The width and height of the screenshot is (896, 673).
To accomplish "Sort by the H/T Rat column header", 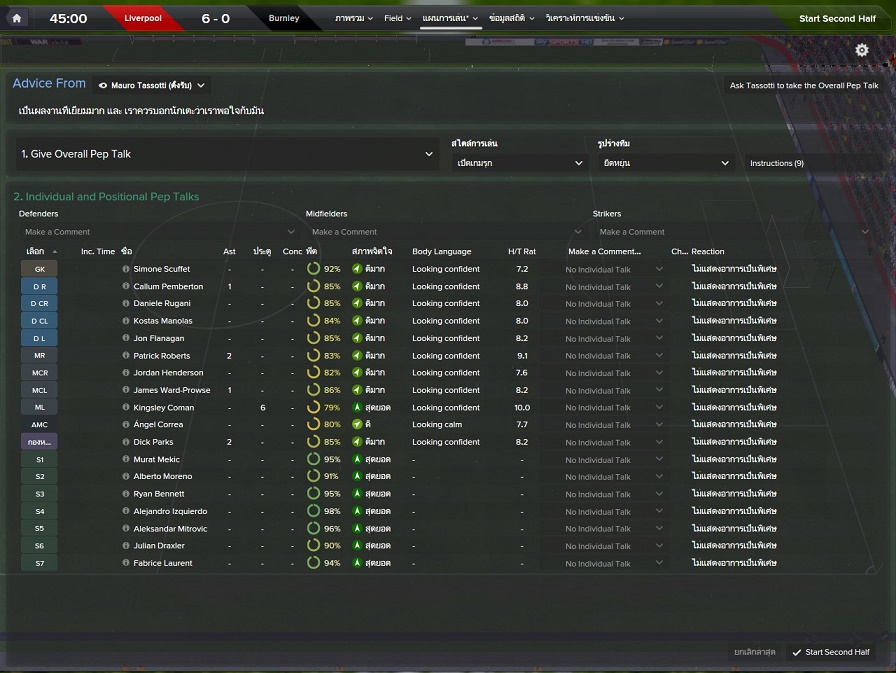I will [x=522, y=251].
